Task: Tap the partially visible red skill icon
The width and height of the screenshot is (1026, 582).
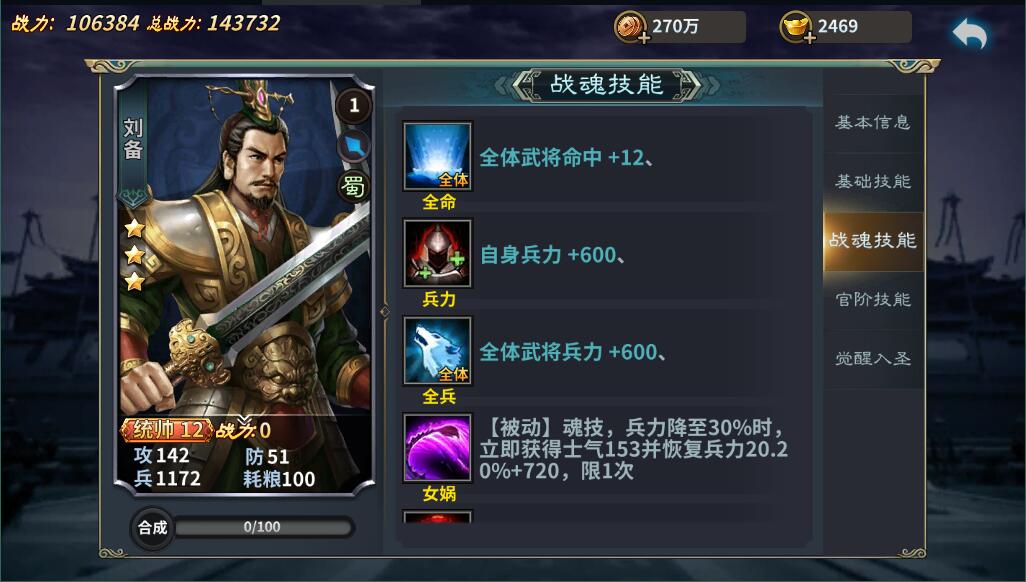Action: pos(438,517)
